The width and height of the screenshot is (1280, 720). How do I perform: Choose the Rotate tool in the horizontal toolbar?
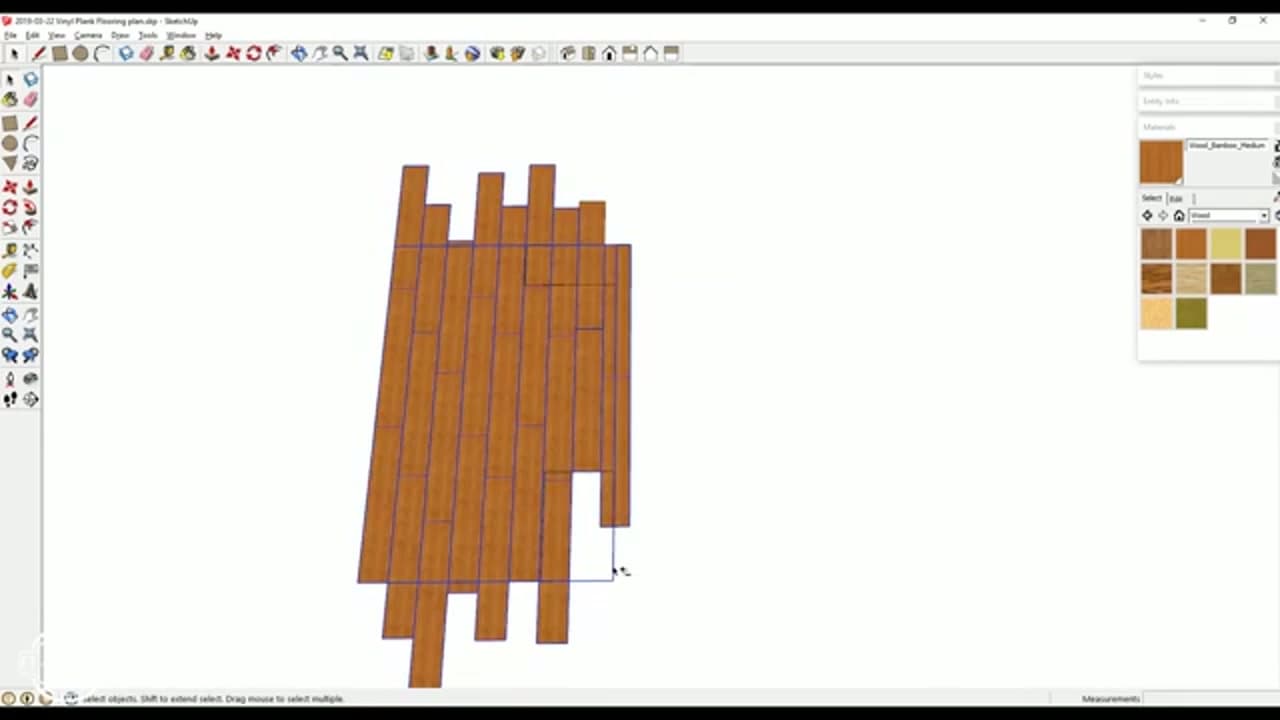coord(254,54)
